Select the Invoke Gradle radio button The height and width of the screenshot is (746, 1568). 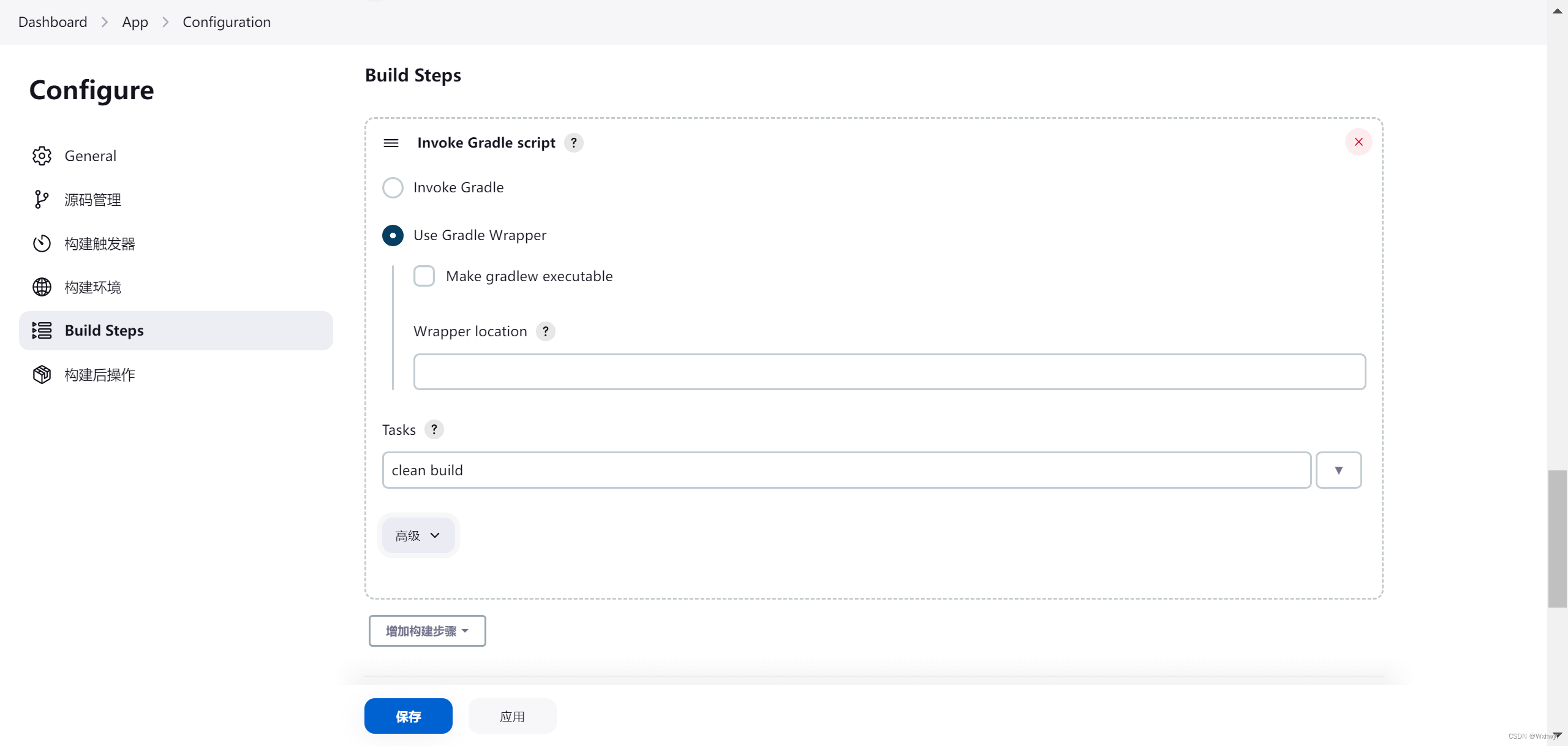pyautogui.click(x=393, y=187)
